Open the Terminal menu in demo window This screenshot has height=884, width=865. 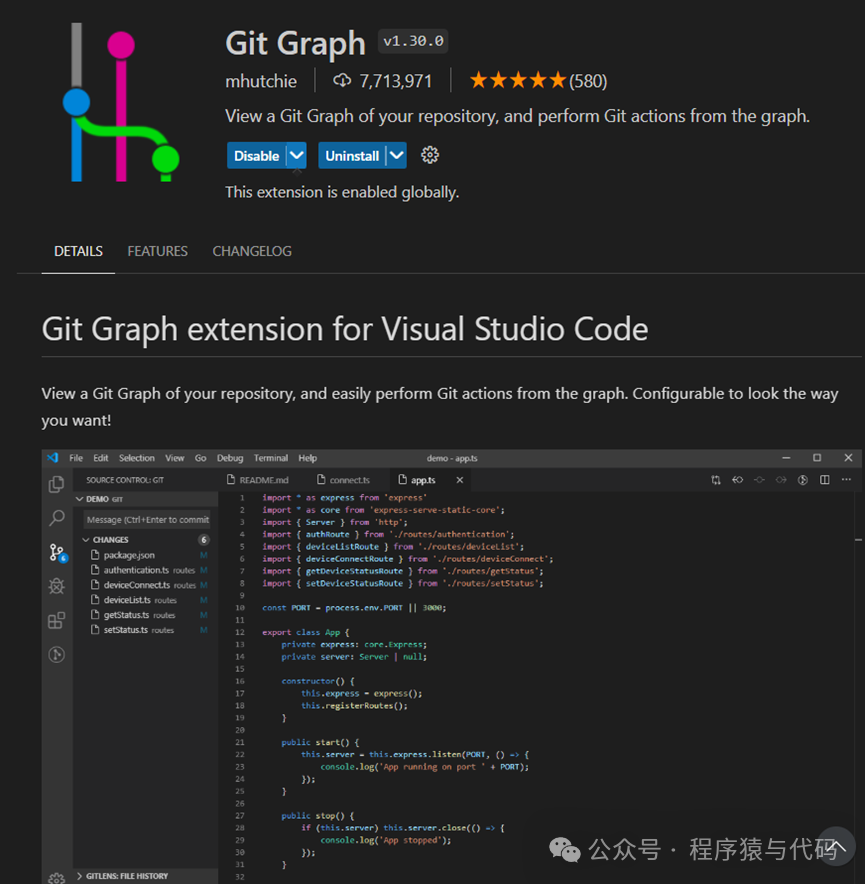click(x=271, y=458)
